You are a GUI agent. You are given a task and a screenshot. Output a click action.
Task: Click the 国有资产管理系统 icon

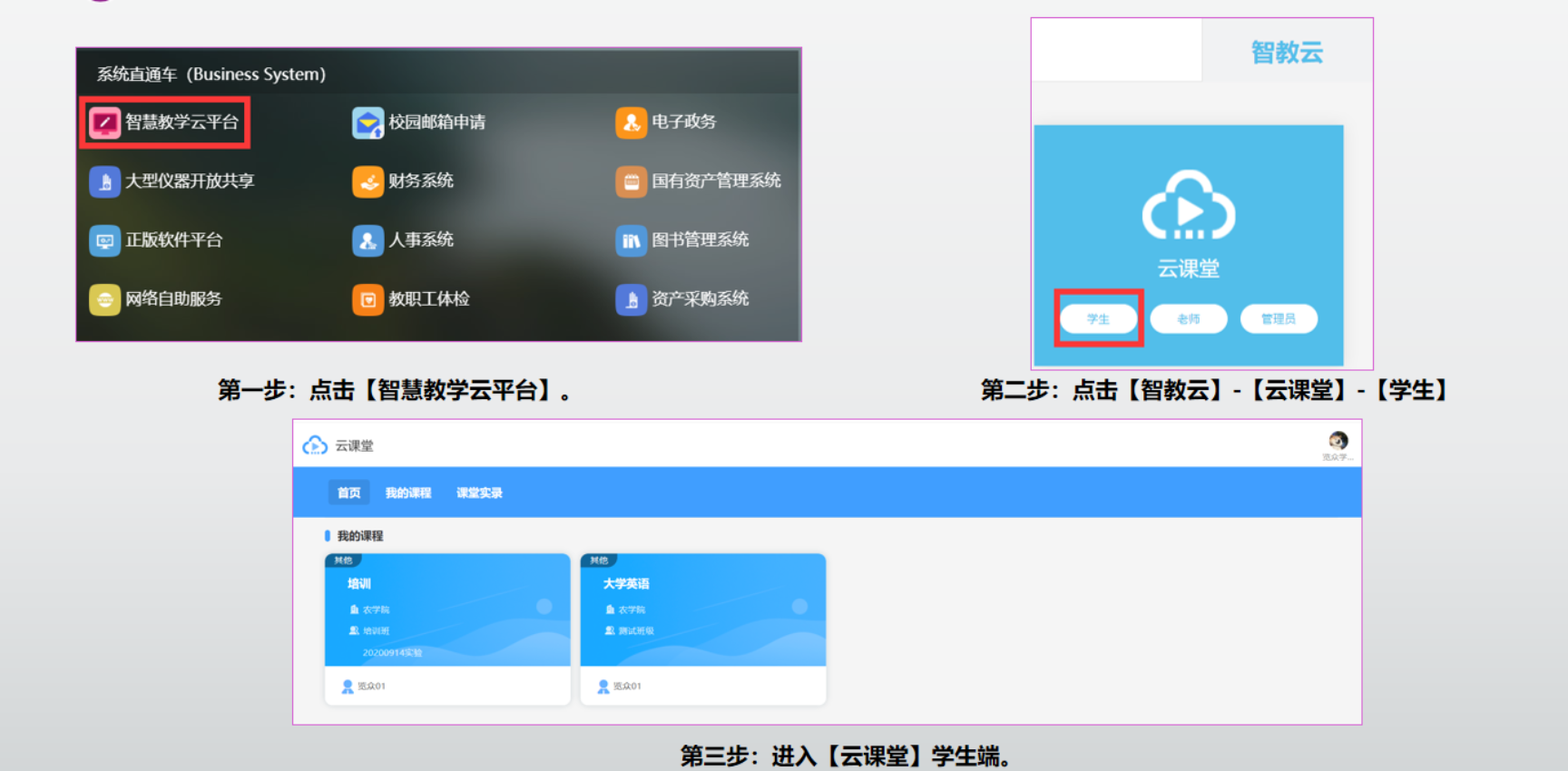tap(631, 181)
